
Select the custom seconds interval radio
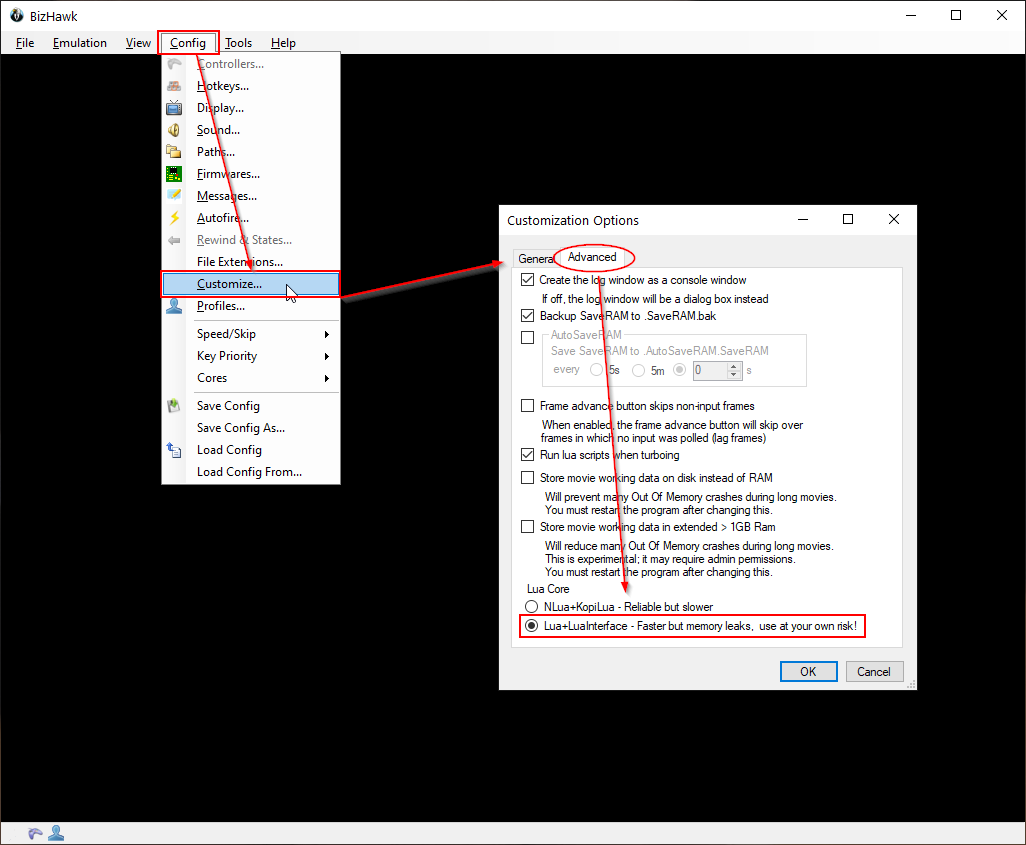(680, 370)
